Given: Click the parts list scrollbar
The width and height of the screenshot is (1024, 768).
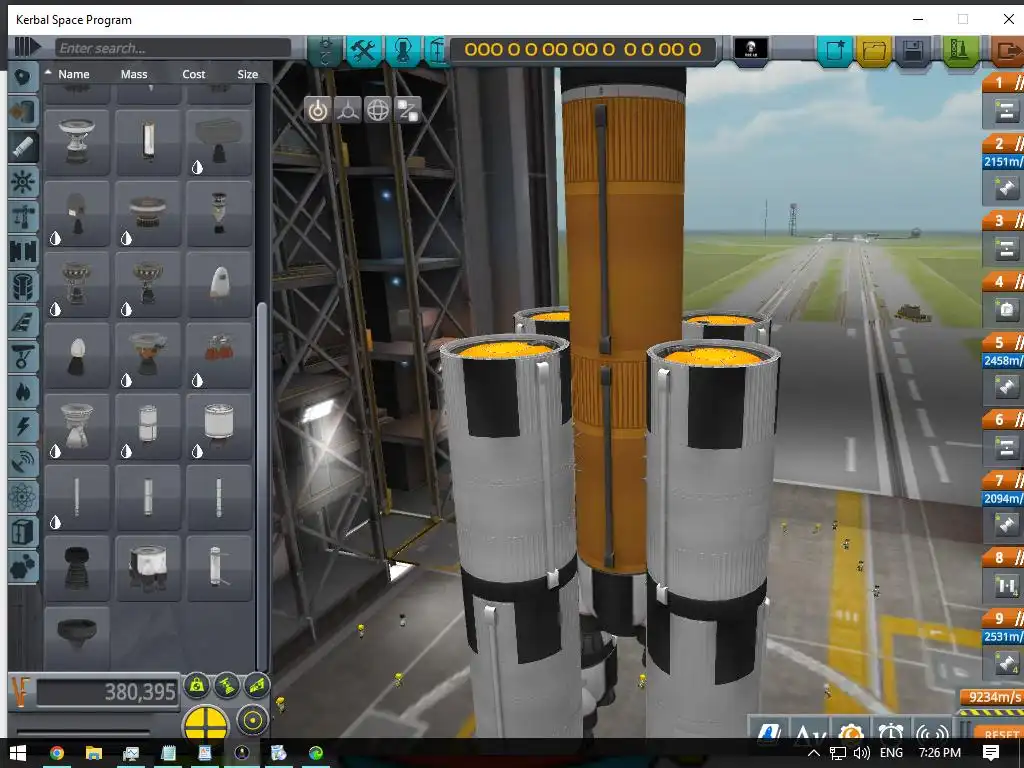Looking at the screenshot, I should [x=262, y=487].
